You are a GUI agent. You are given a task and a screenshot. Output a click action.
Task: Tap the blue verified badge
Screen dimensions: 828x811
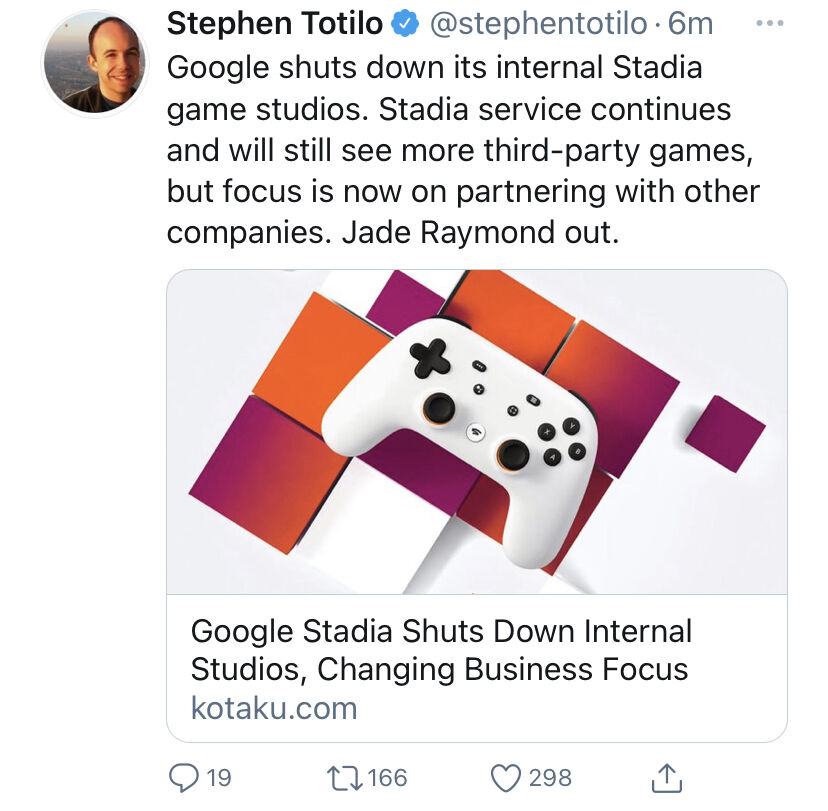tap(405, 25)
